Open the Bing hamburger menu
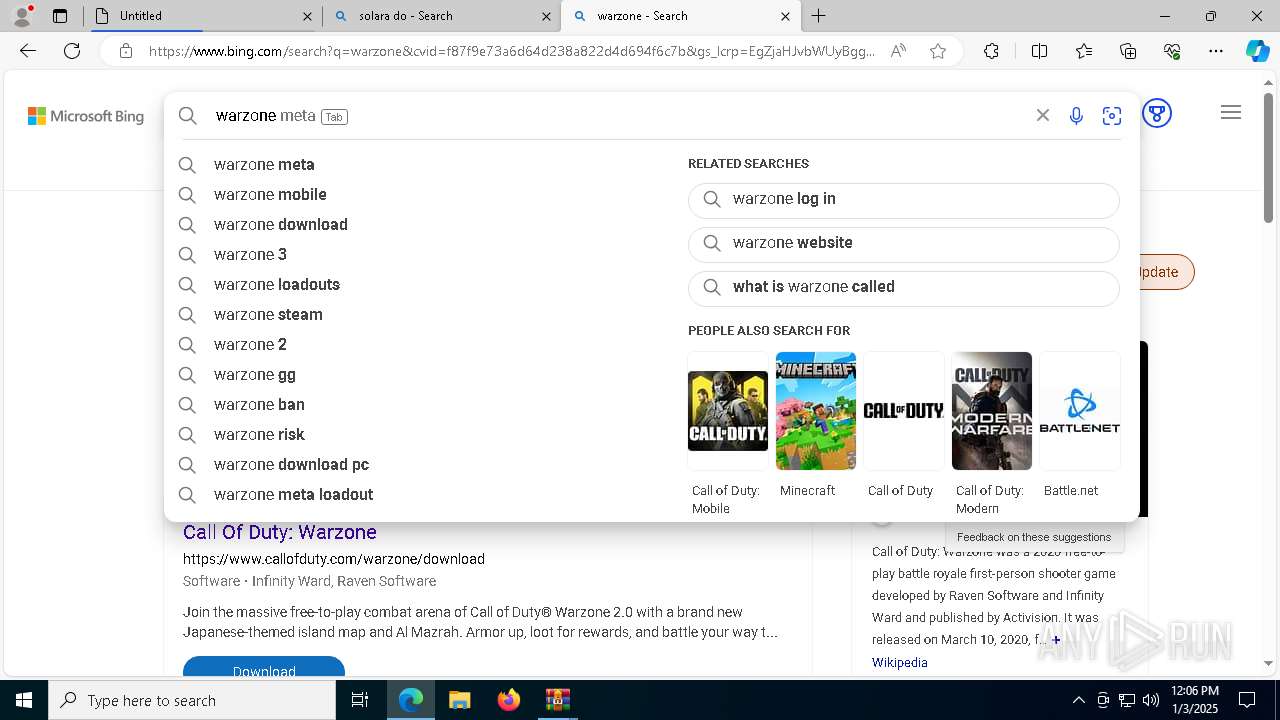 (1231, 112)
